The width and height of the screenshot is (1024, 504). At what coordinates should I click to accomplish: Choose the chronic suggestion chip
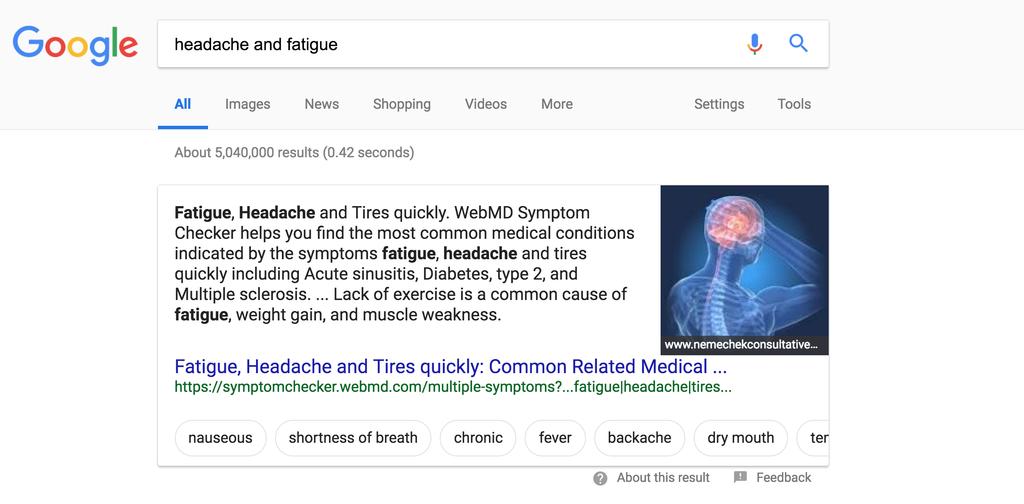click(x=478, y=438)
